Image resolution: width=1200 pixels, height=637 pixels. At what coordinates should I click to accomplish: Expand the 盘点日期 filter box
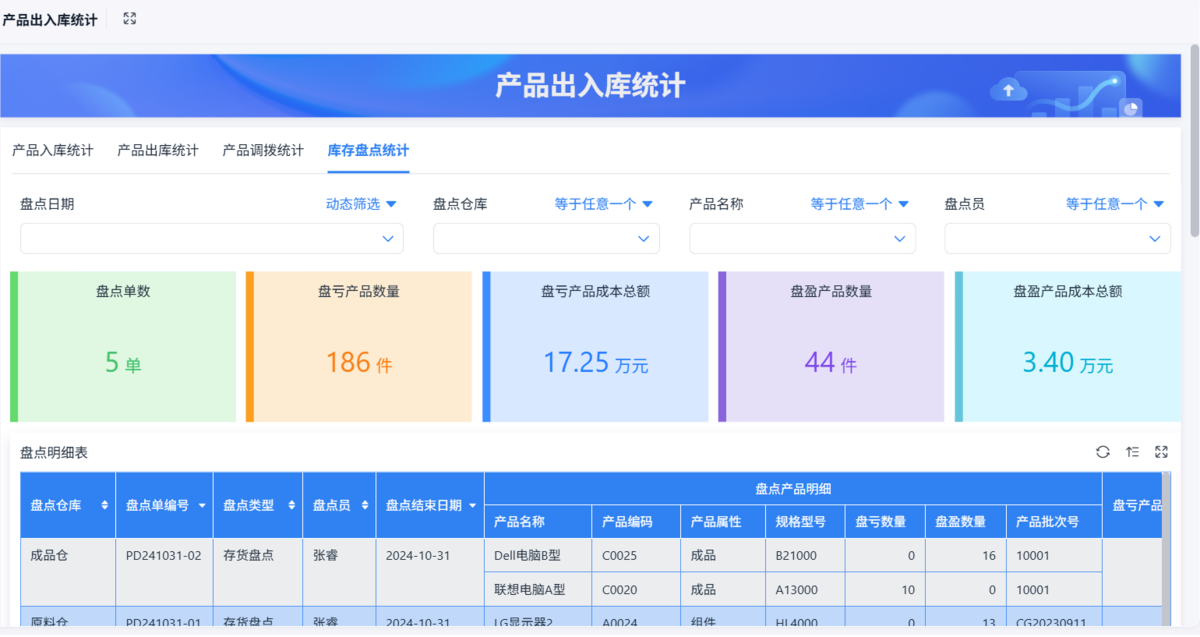pos(212,239)
